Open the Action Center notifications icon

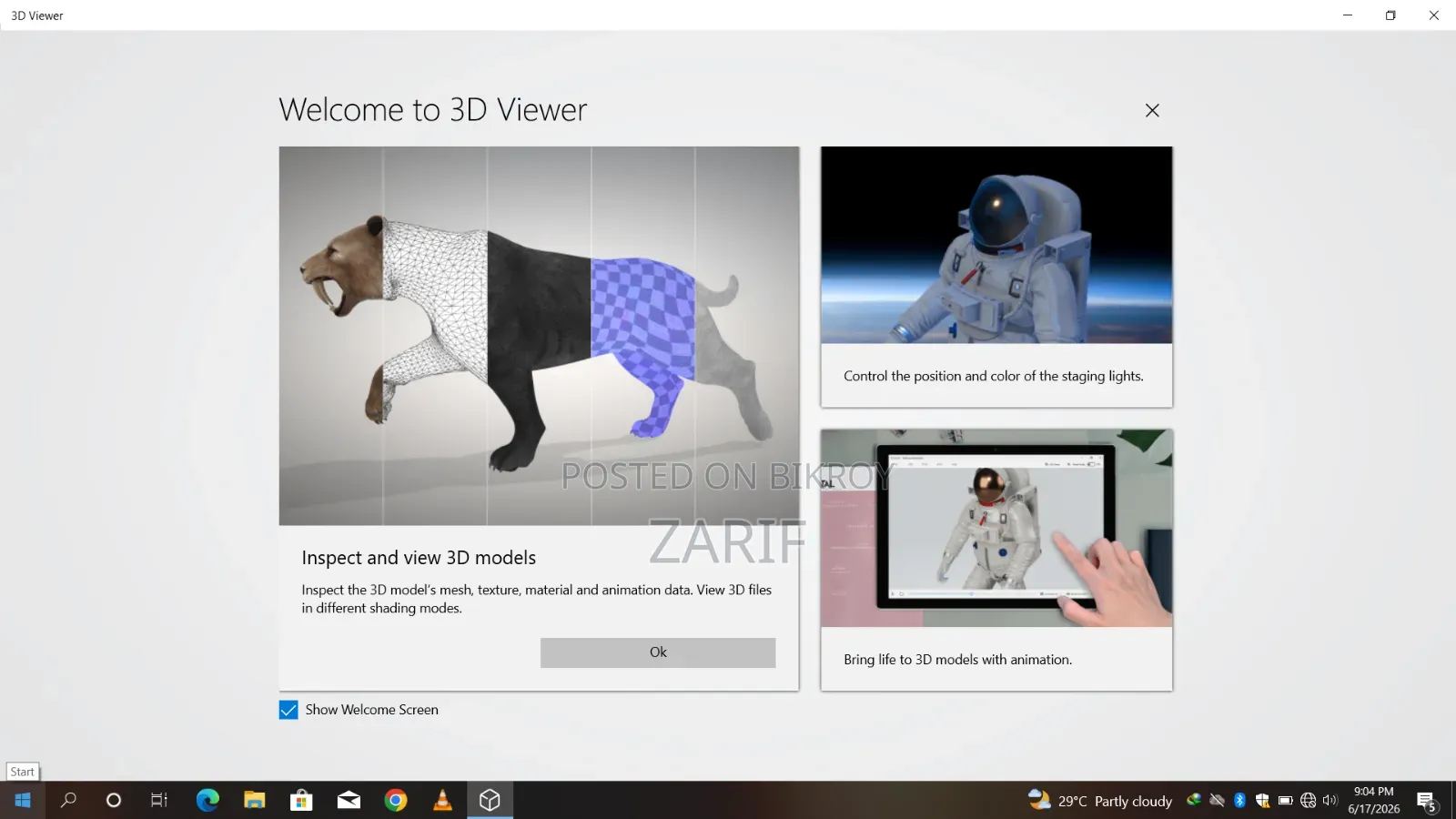click(x=1427, y=801)
